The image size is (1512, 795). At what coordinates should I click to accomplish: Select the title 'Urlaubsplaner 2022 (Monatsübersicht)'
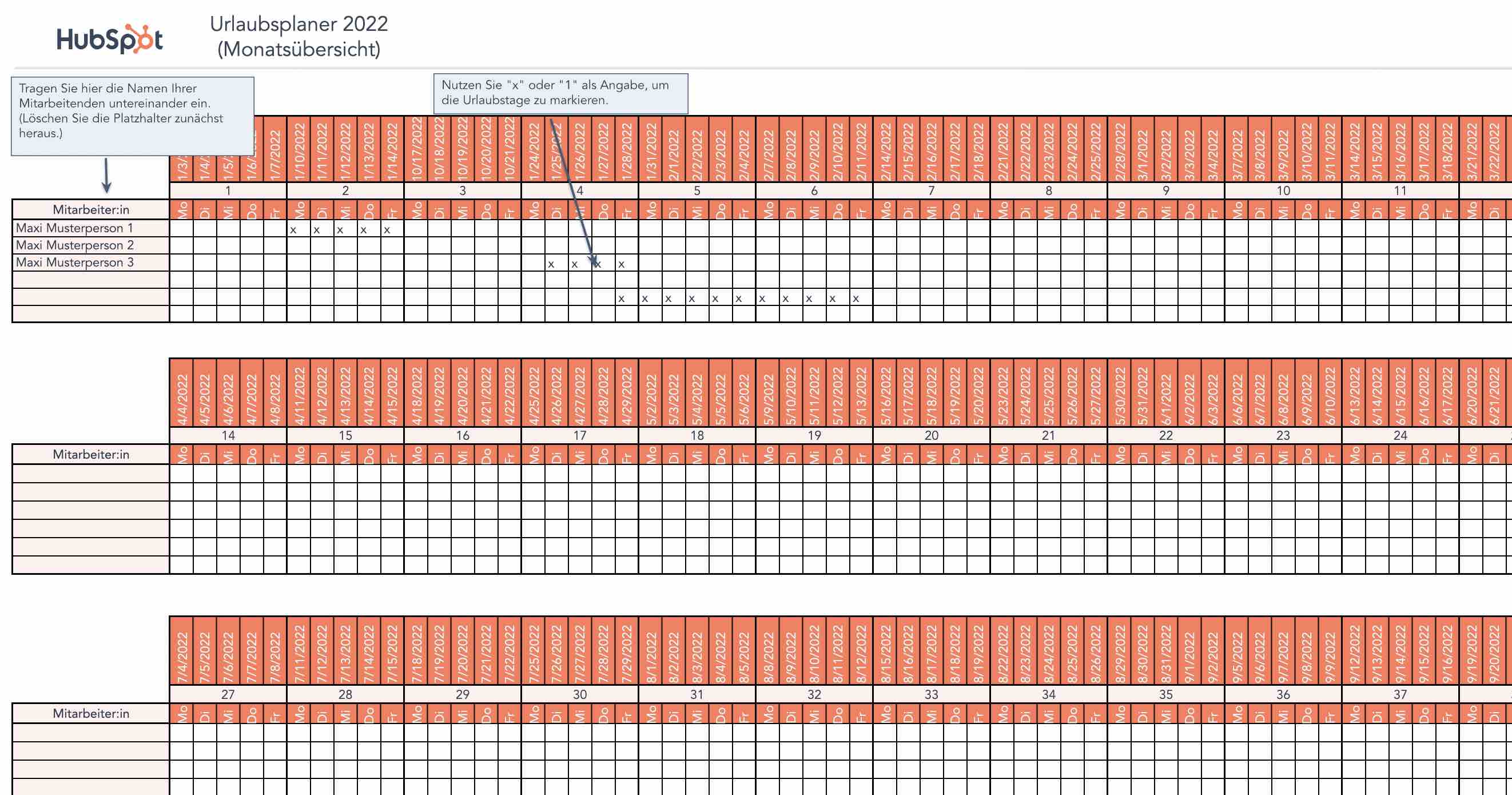pyautogui.click(x=299, y=37)
